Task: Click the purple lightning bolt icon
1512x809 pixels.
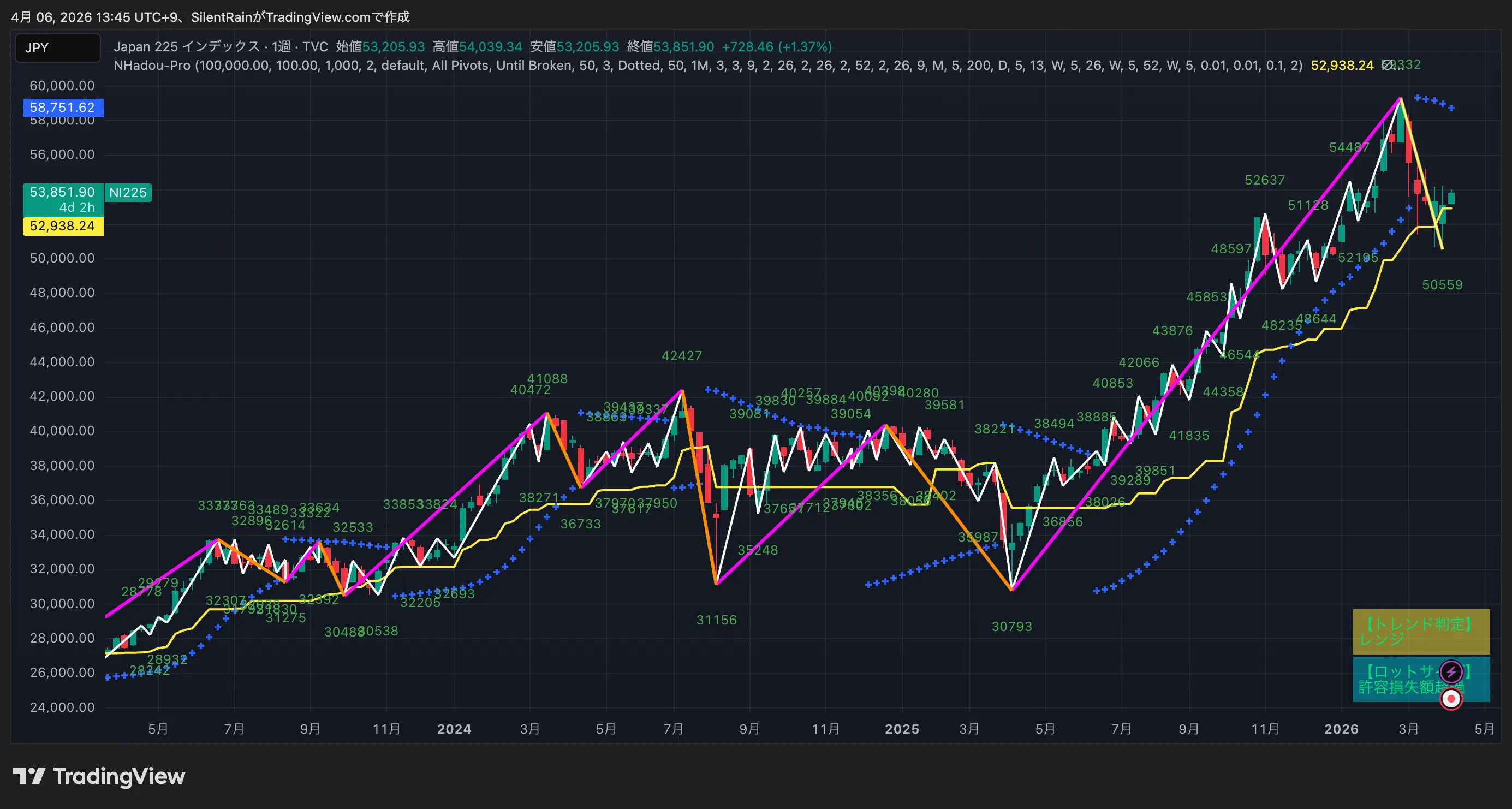Action: point(1451,671)
